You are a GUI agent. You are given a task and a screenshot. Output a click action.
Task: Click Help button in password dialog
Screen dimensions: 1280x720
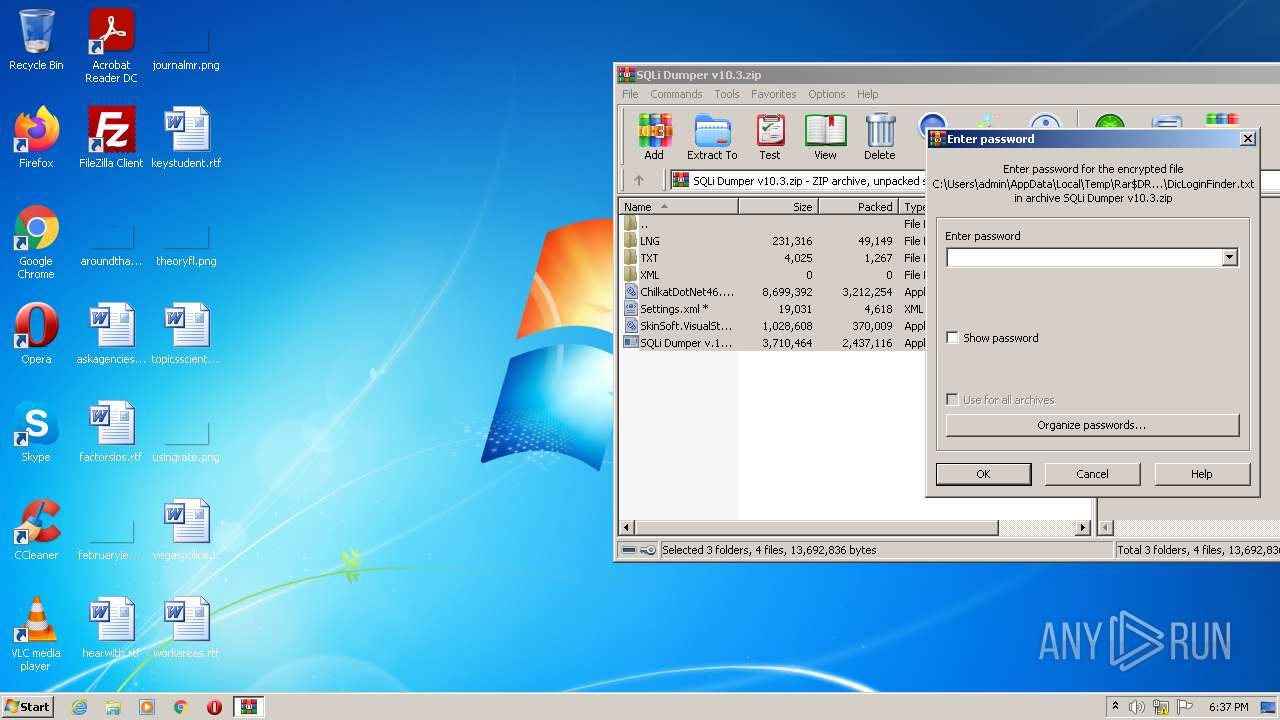[x=1202, y=474]
